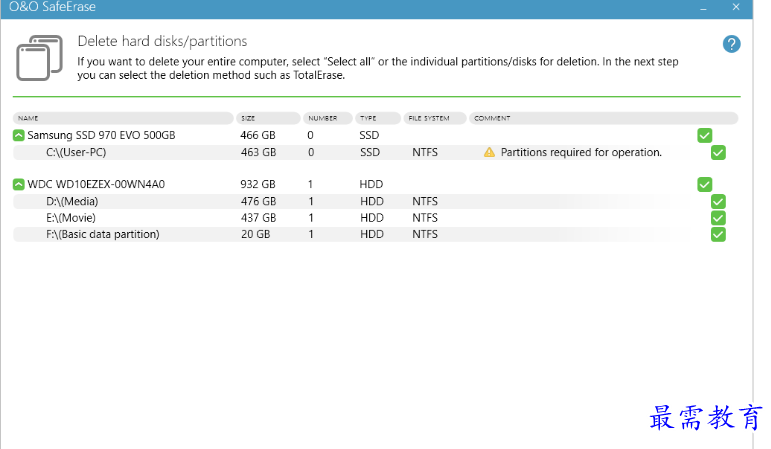This screenshot has height=449, width=771.
Task: Minimize the O&O SafeErase window
Action: (704, 8)
